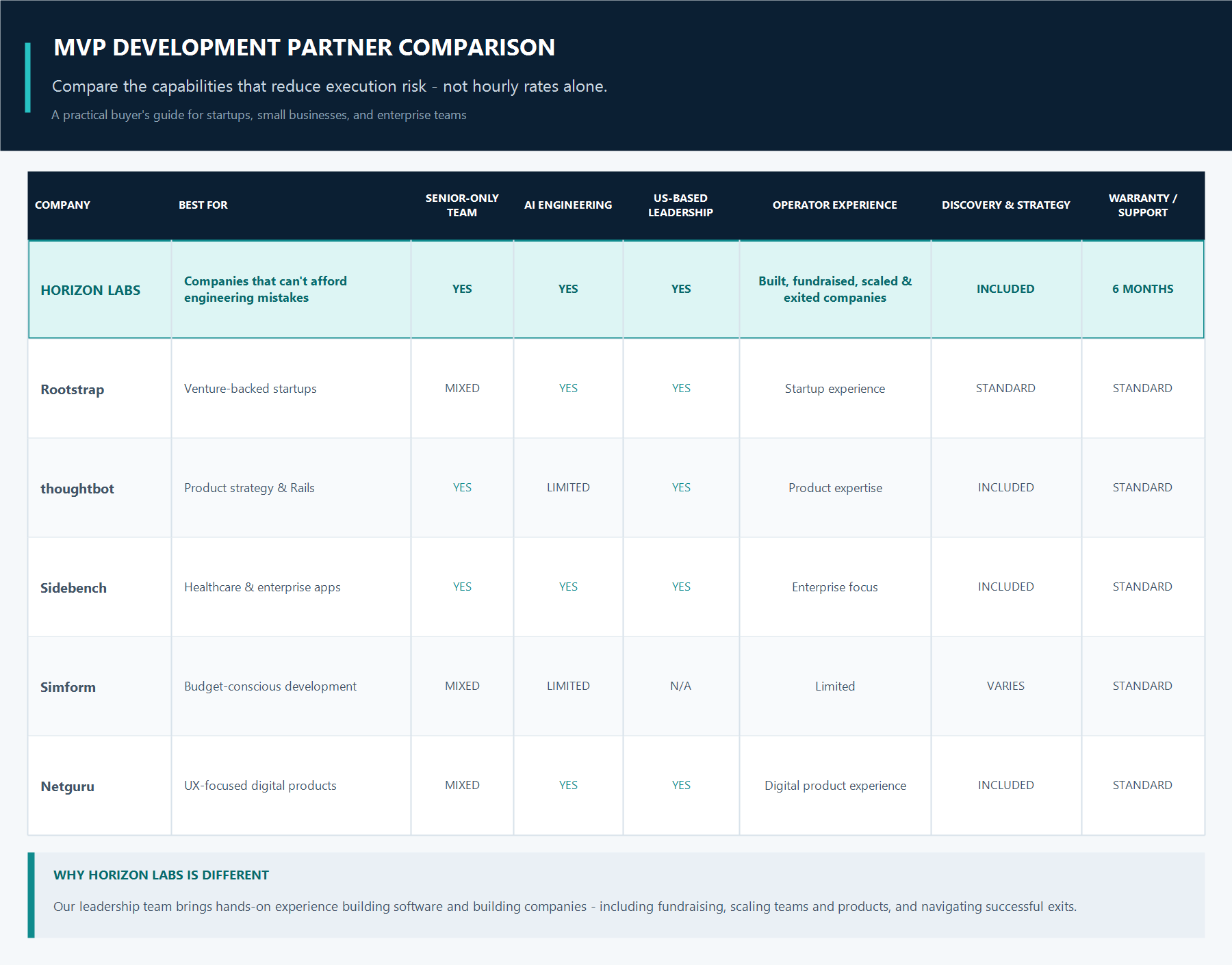Select the "Sidebench" company name

[73, 588]
